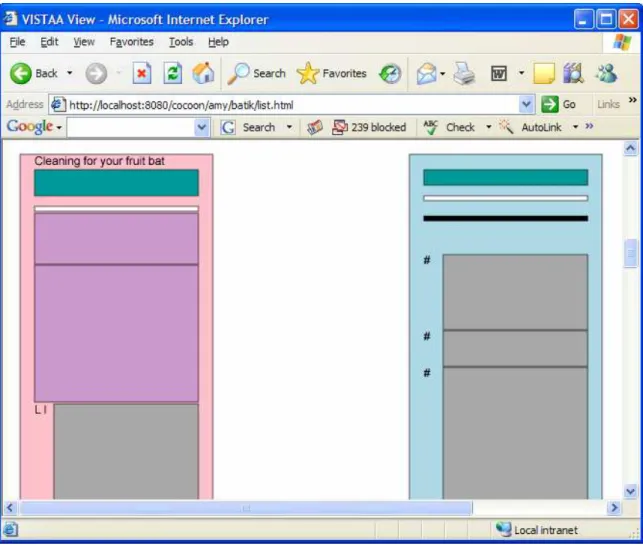Click the 239 blocked text

tap(379, 128)
